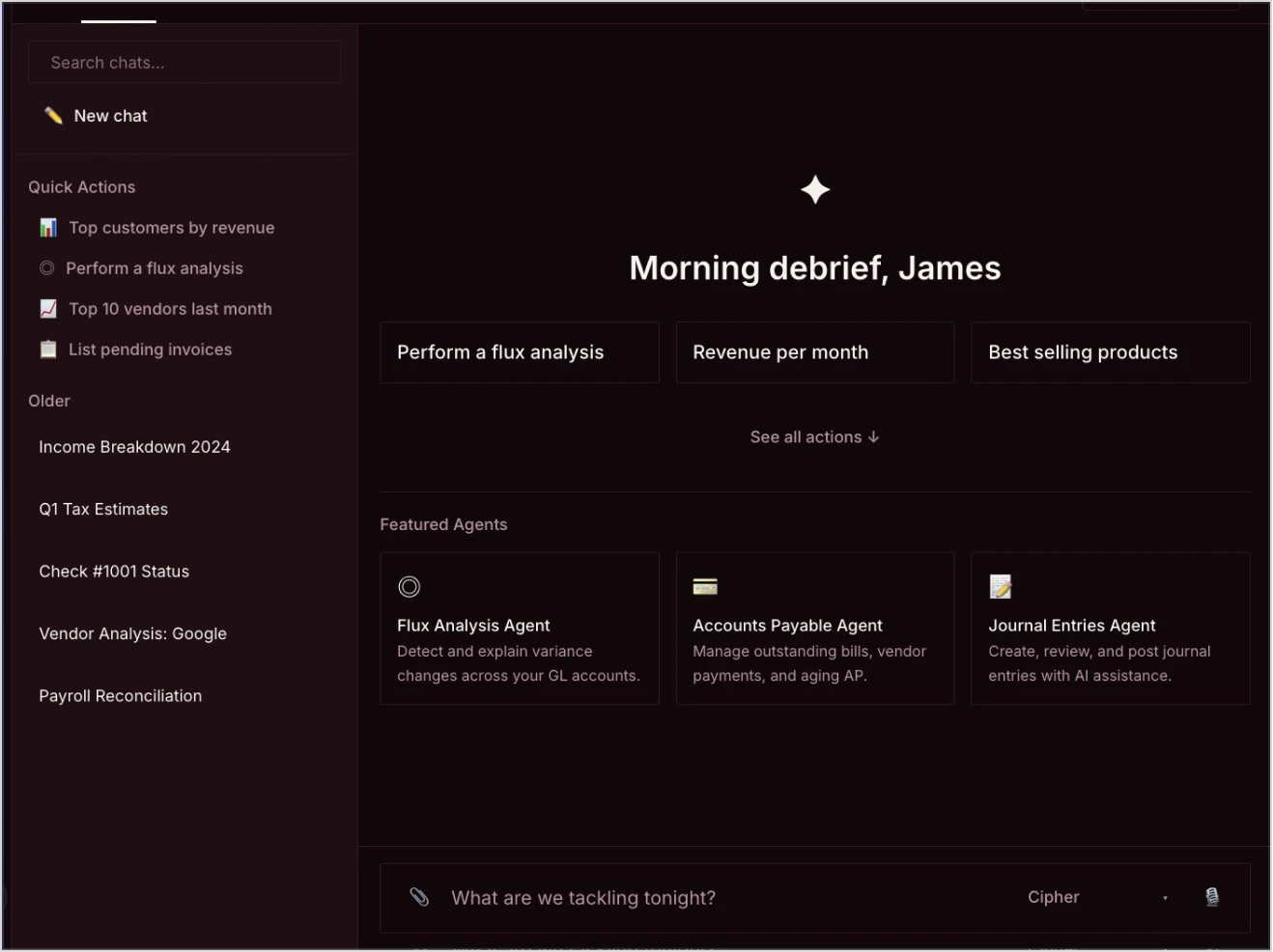Click the trend chart icon for Top 10 vendors
The height and width of the screenshot is (952, 1273).
click(48, 309)
